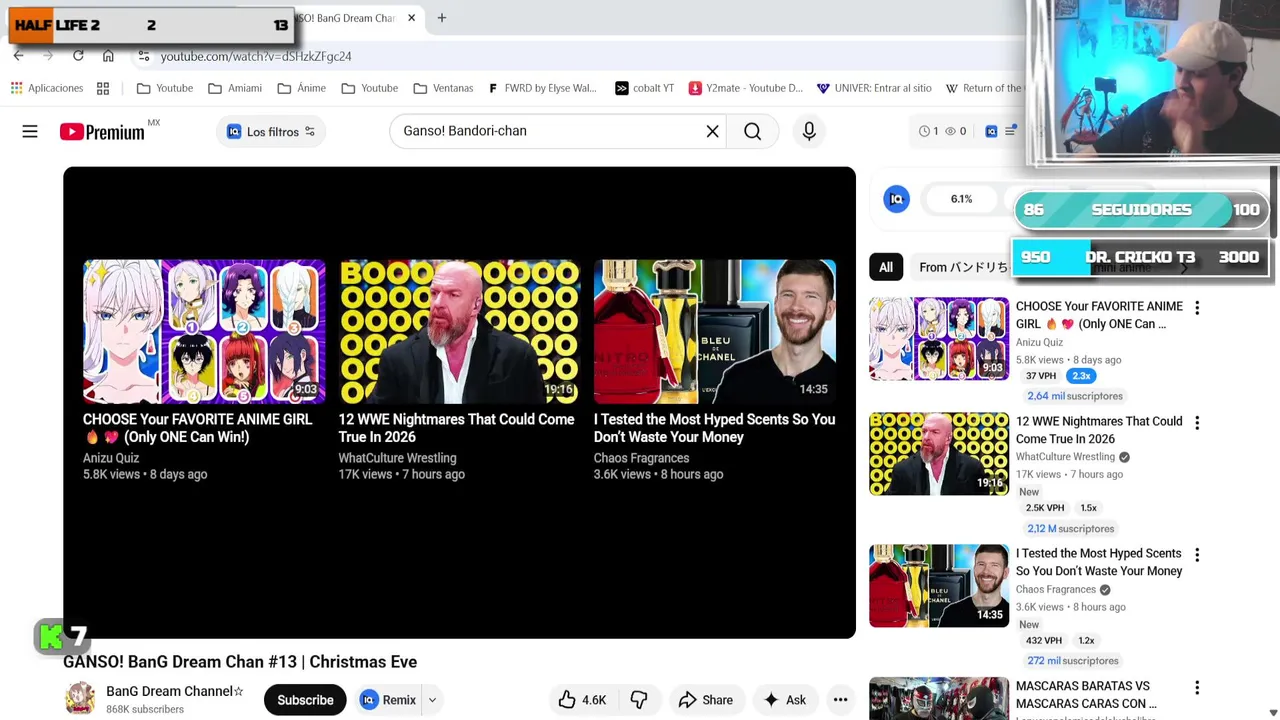Image resolution: width=1280 pixels, height=720 pixels.
Task: Open options menu for MASCARAS BARATAS video
Action: point(1197,688)
